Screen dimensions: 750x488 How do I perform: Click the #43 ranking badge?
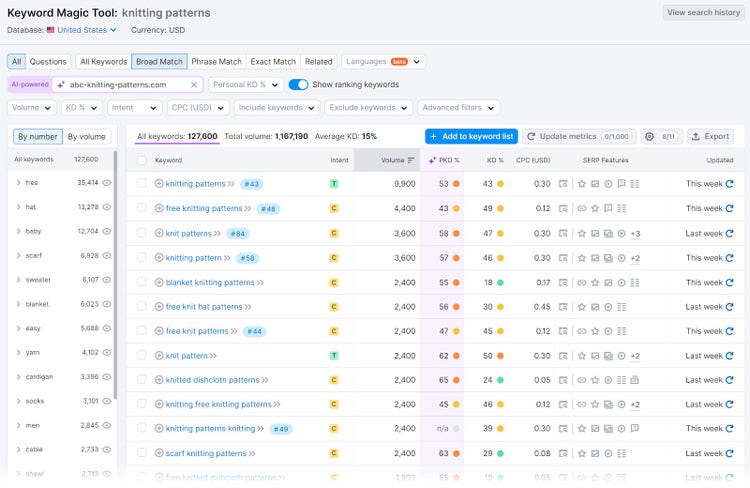[x=252, y=184]
